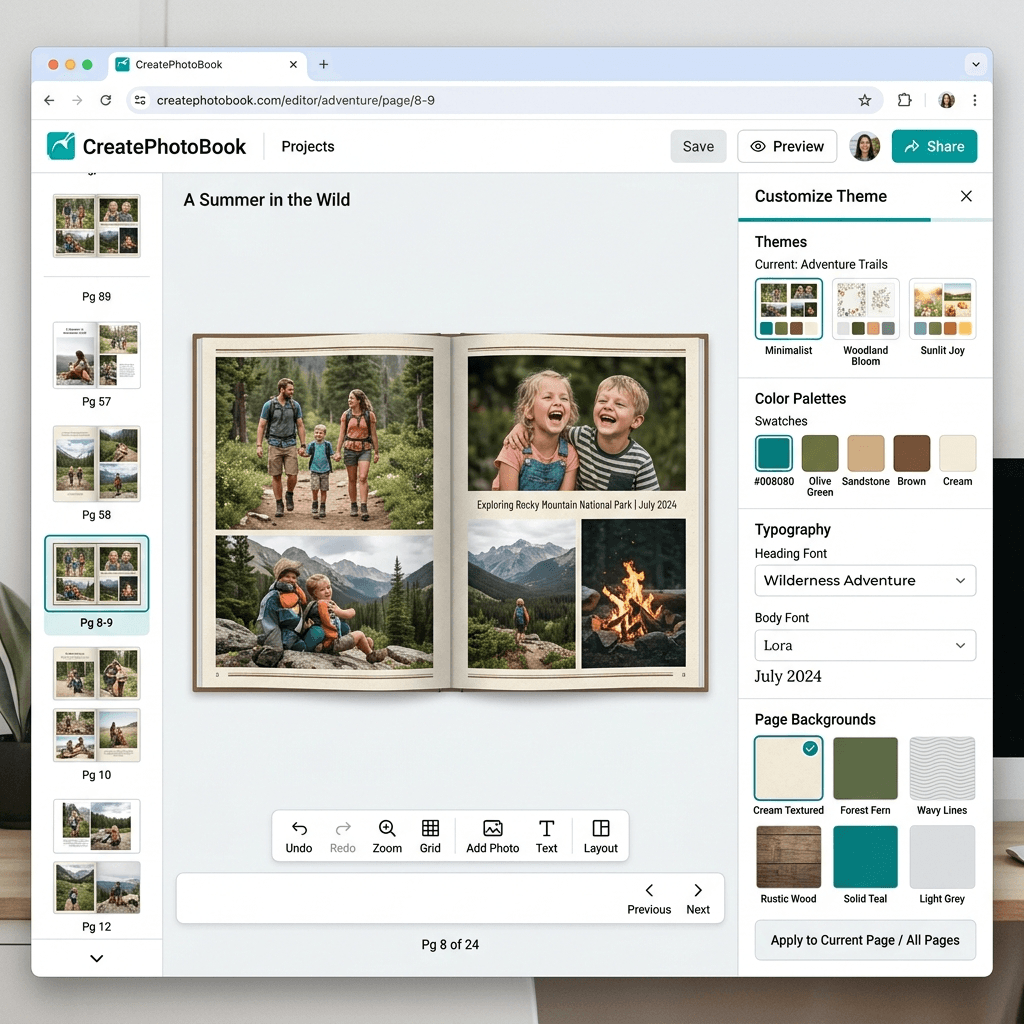Select the Cream Textured page background
This screenshot has height=1024, width=1024.
coord(788,769)
